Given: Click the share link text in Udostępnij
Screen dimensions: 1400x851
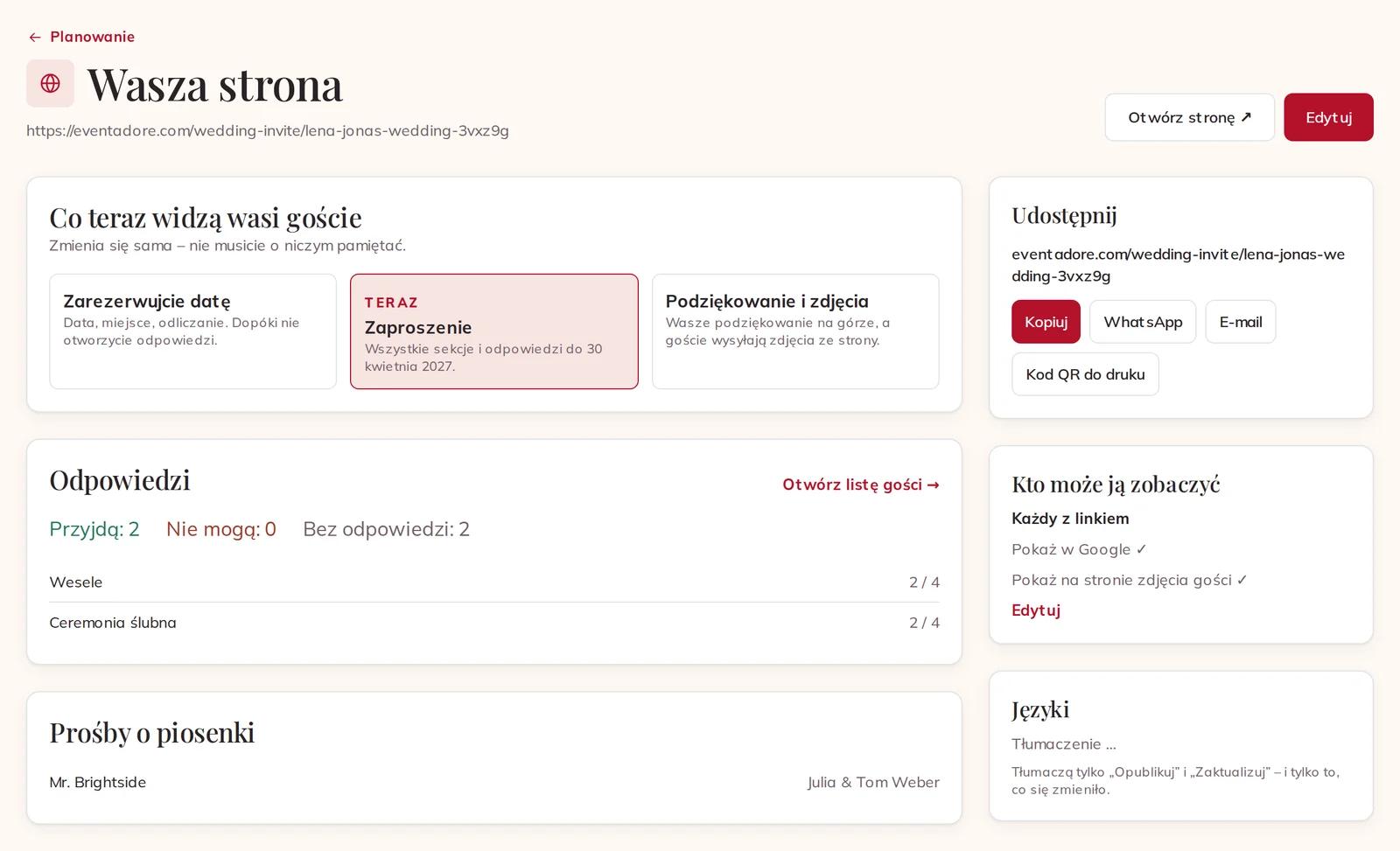Looking at the screenshot, I should point(1178,265).
